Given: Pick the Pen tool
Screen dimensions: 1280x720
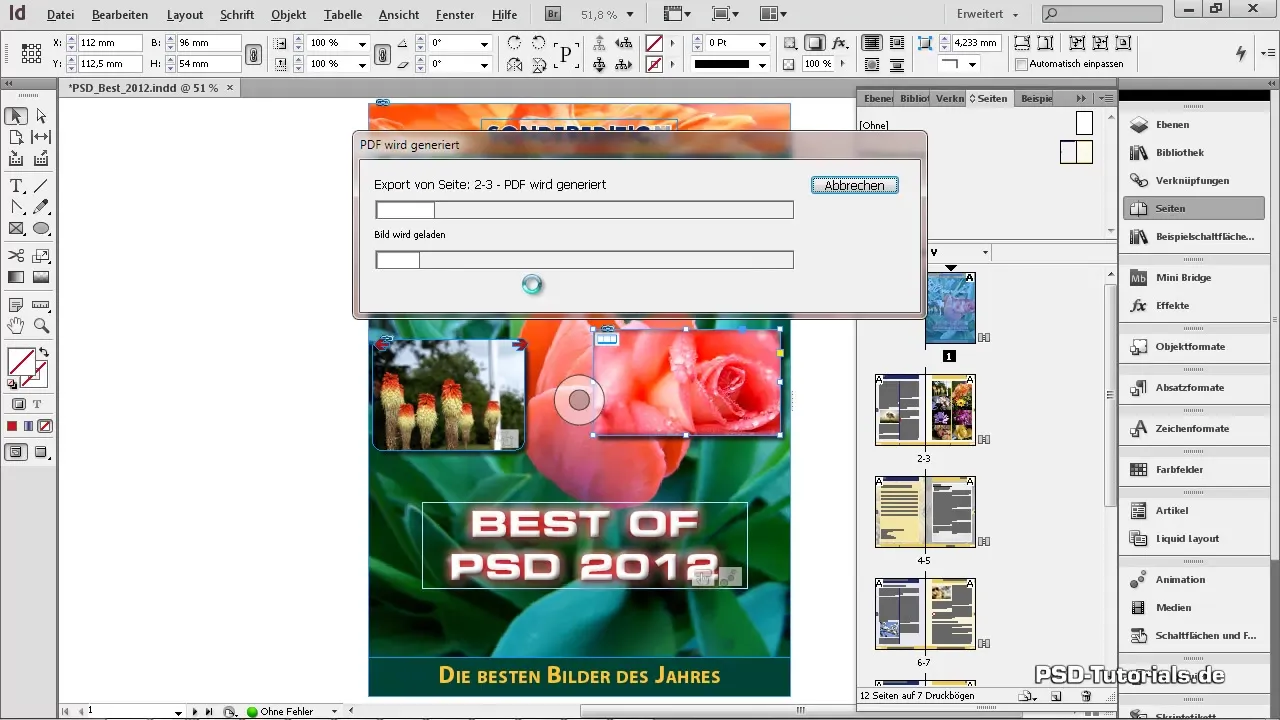Looking at the screenshot, I should coord(17,207).
